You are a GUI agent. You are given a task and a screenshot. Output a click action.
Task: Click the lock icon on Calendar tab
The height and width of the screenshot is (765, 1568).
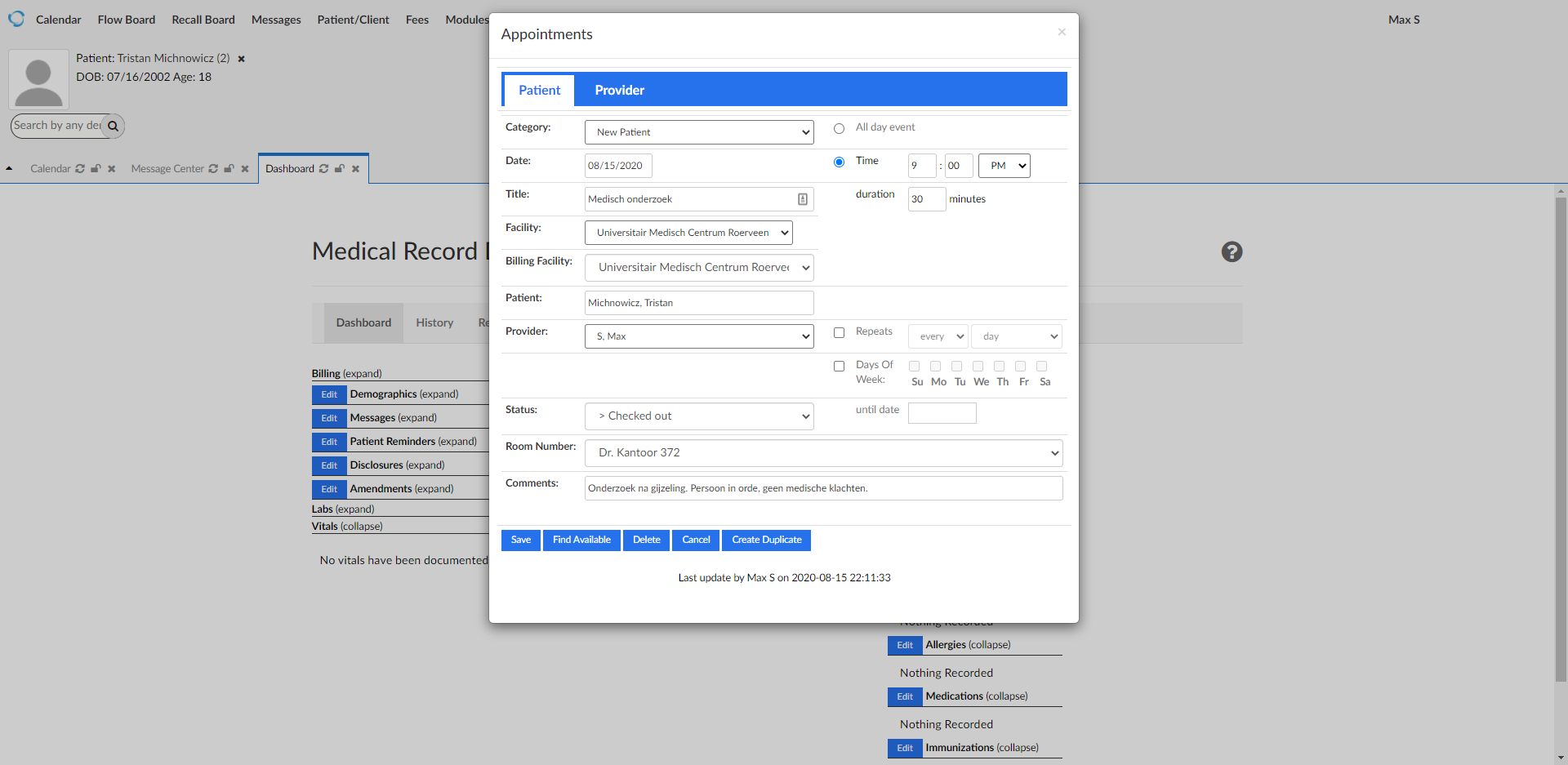pyautogui.click(x=96, y=169)
